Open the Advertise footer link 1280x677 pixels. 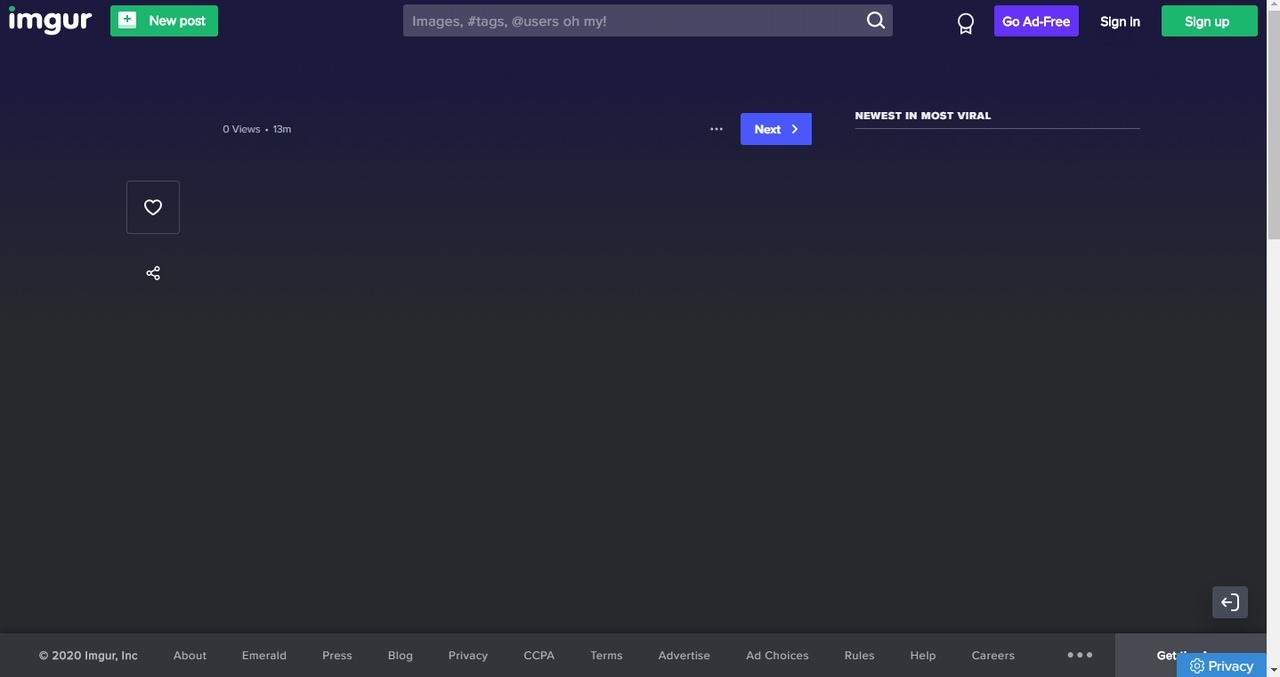point(684,656)
